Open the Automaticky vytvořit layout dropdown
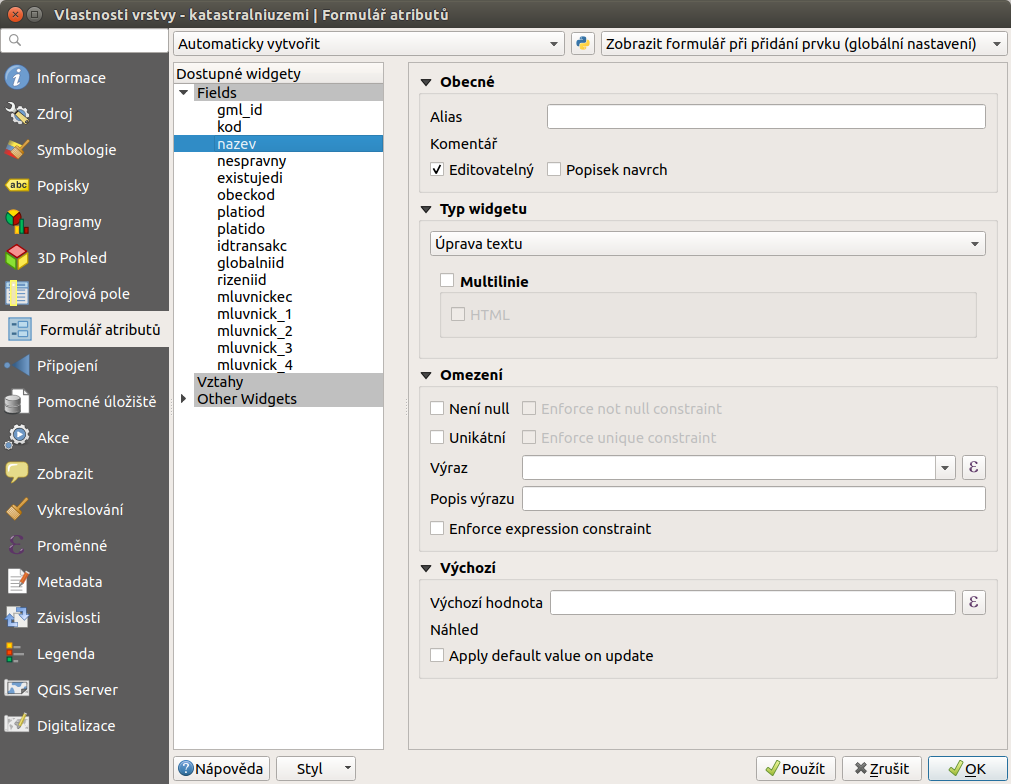 369,44
